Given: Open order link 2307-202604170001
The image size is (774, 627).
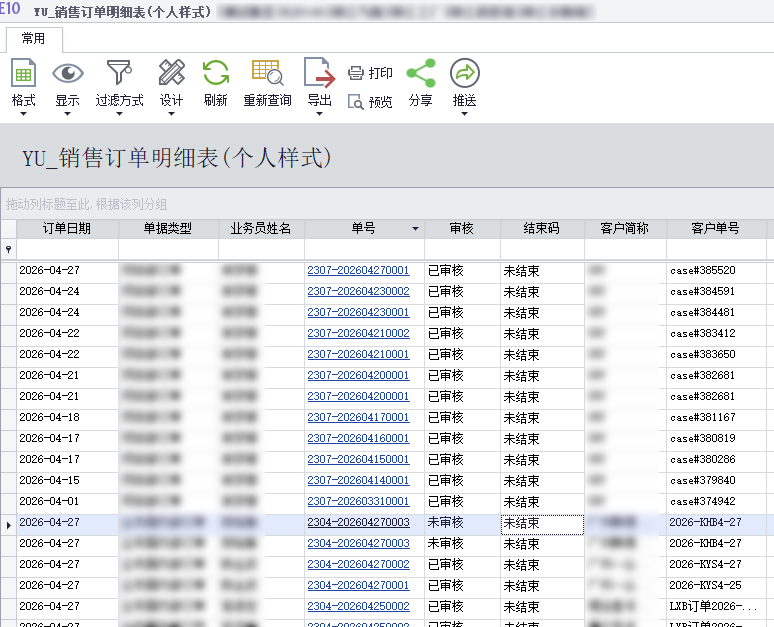Looking at the screenshot, I should click(358, 417).
